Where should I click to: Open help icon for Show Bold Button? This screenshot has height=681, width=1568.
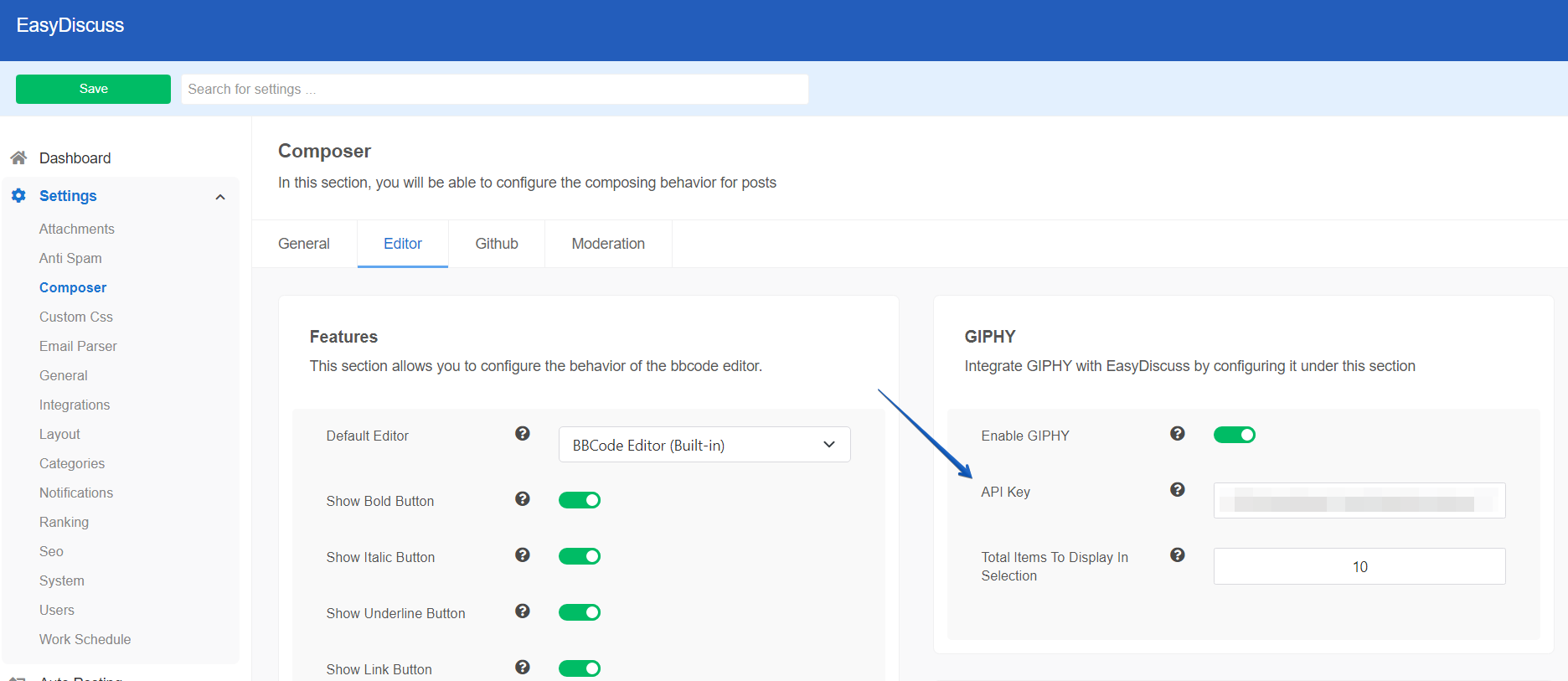[x=523, y=498]
